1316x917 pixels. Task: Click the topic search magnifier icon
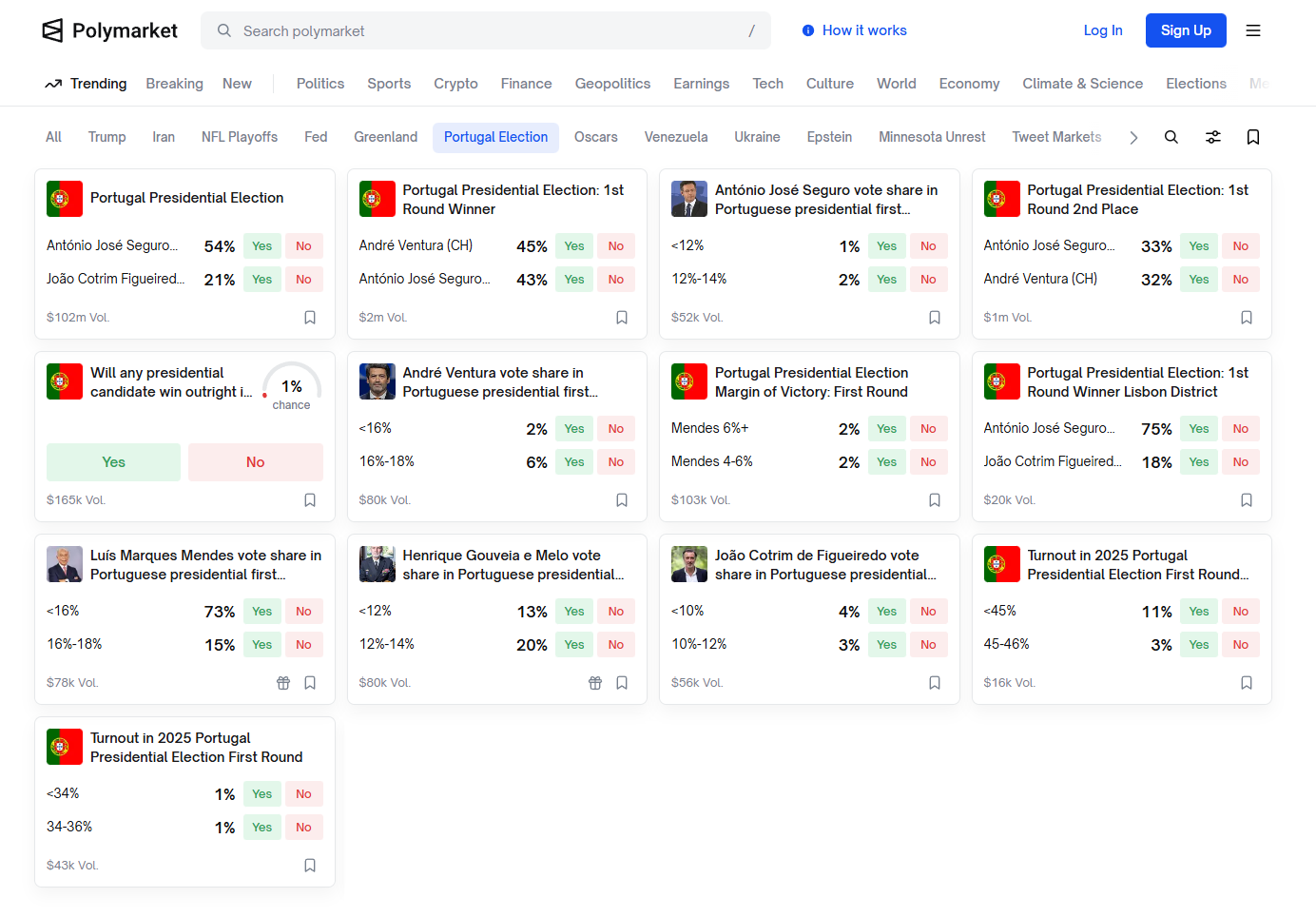1171,137
